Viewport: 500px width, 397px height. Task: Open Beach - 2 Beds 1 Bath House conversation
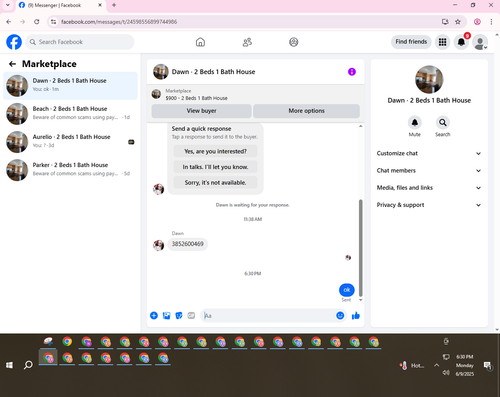point(70,114)
